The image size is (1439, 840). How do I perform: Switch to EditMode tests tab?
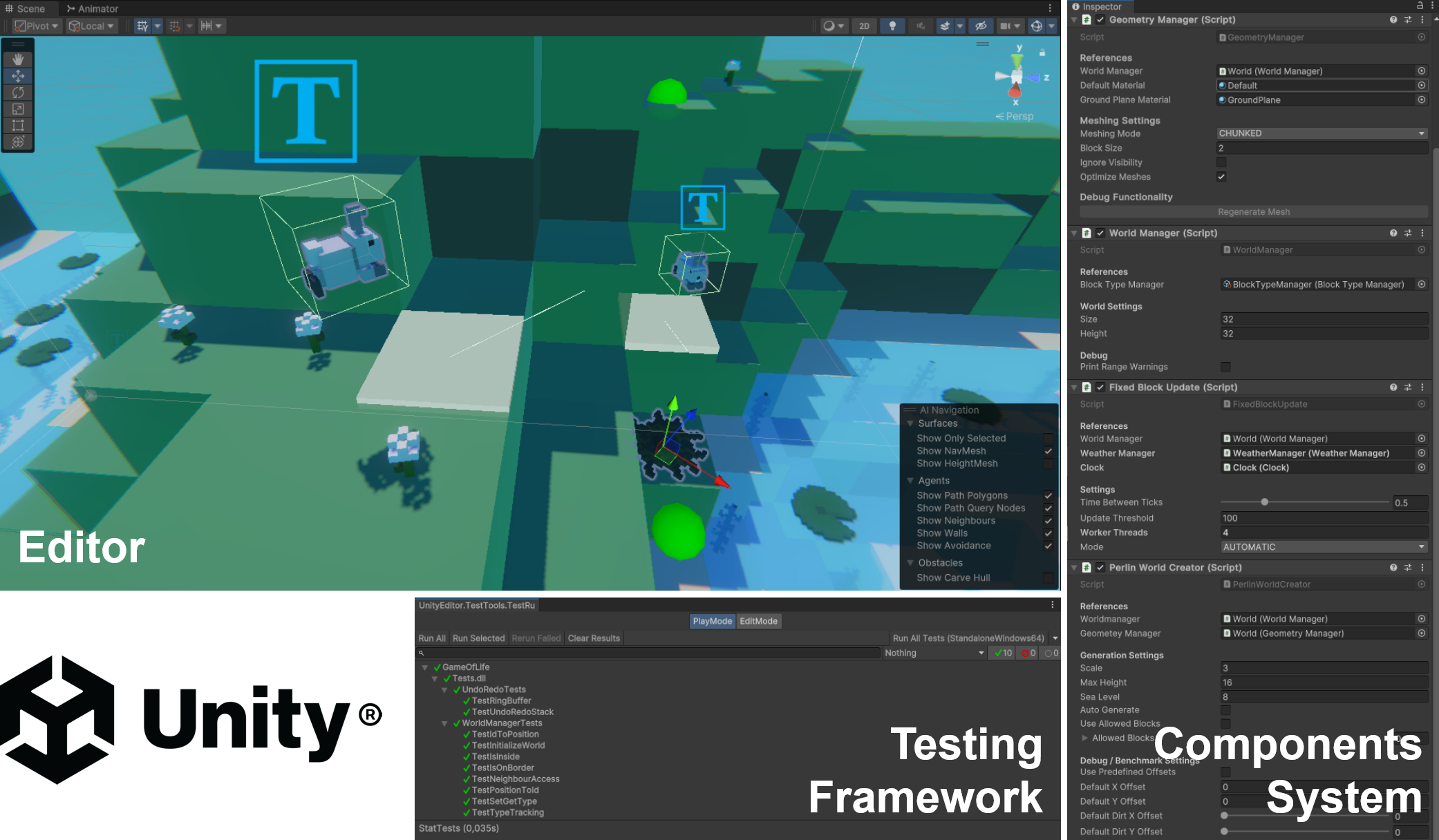758,621
